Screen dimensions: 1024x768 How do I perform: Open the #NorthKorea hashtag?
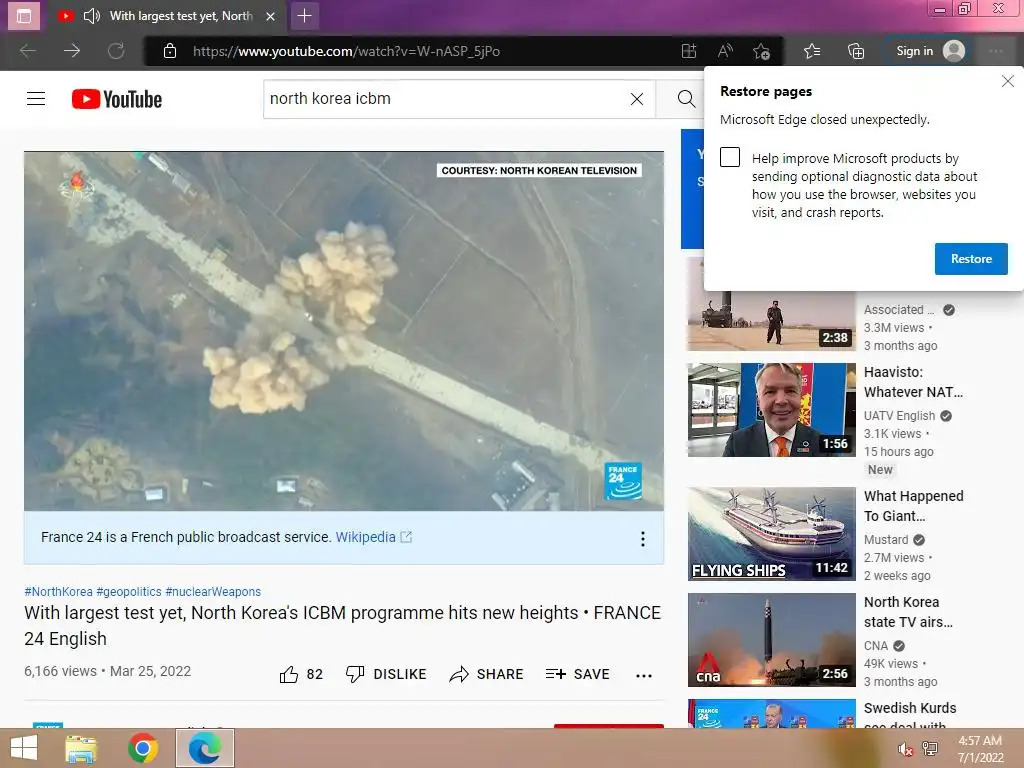(x=58, y=592)
